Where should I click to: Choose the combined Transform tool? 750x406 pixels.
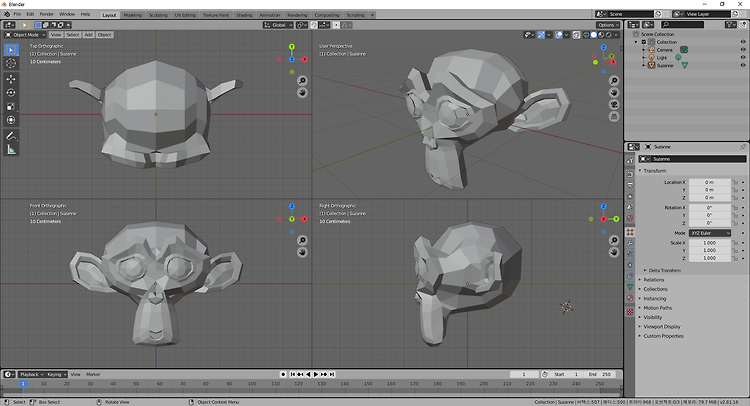tap(11, 120)
